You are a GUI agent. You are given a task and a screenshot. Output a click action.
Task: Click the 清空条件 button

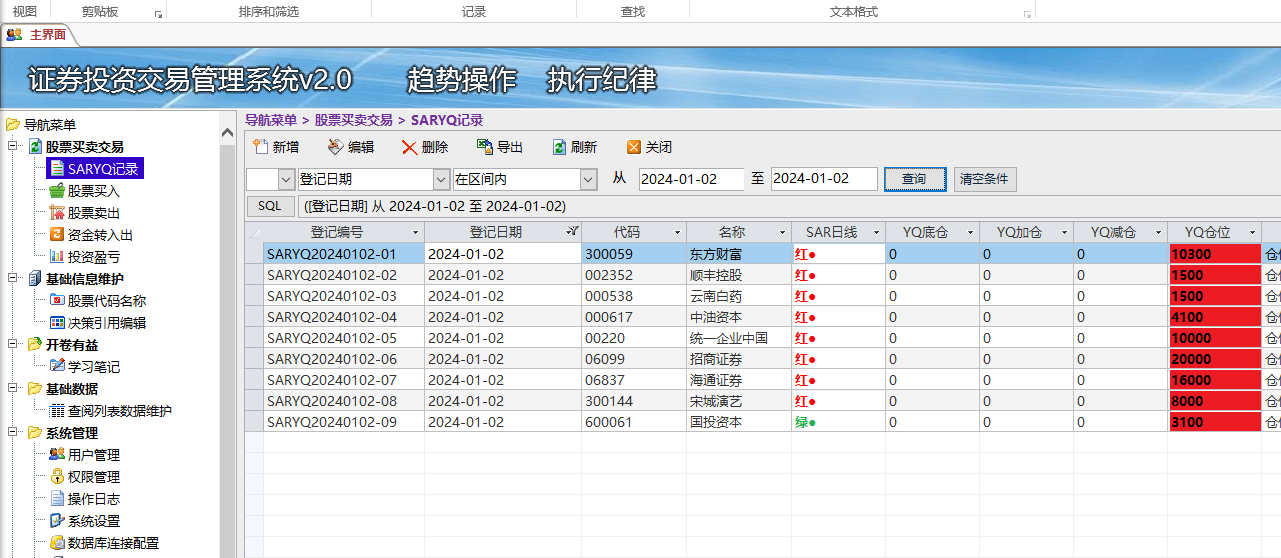985,179
